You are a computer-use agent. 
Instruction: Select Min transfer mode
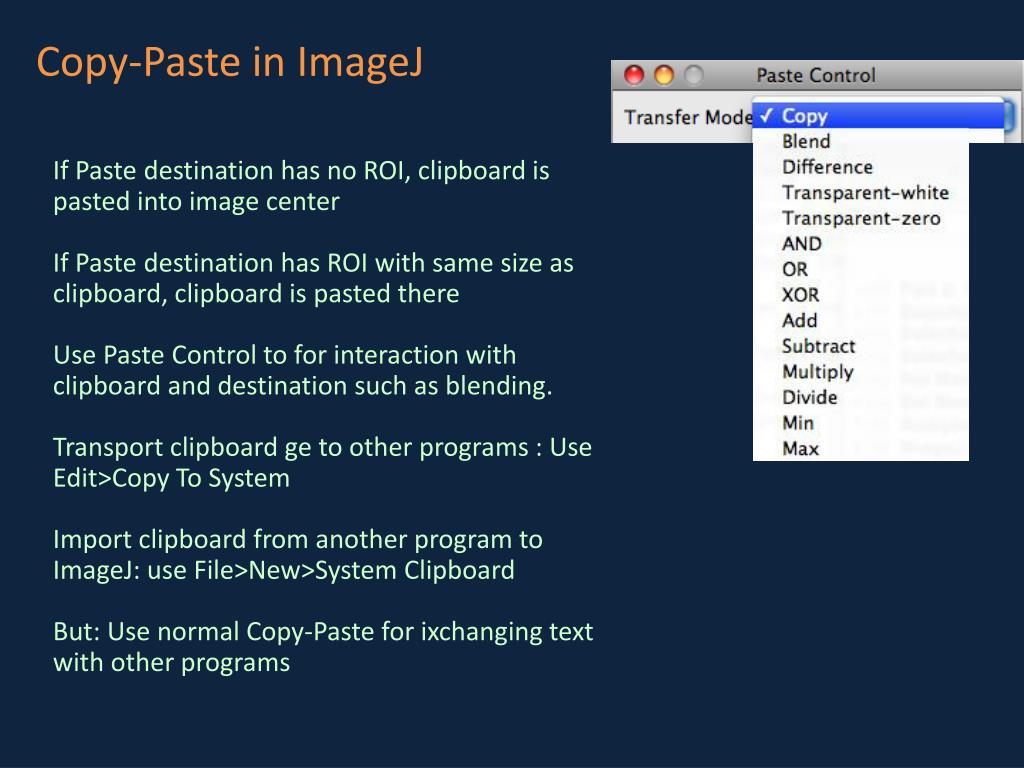coord(861,423)
